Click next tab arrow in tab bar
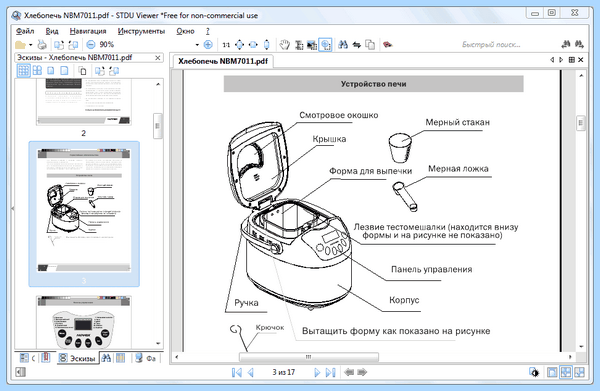Screen dimensions: 600x391 561,60
